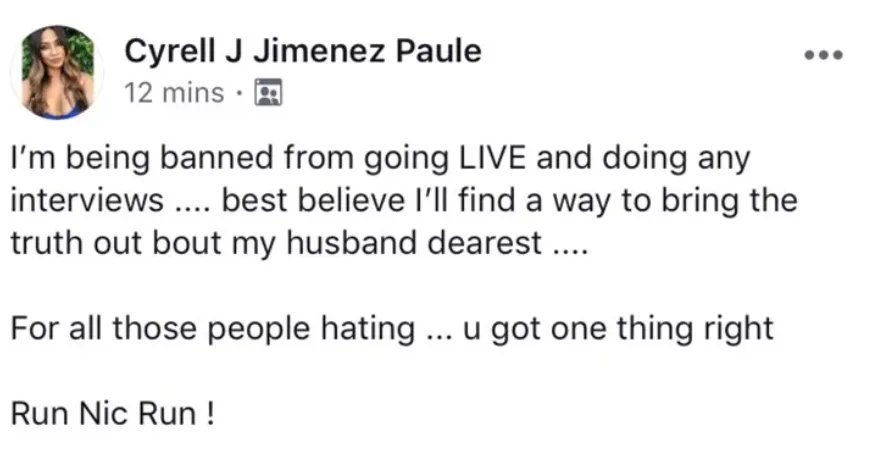
Task: Click the first name 'Cyrell' in header
Action: coord(170,52)
